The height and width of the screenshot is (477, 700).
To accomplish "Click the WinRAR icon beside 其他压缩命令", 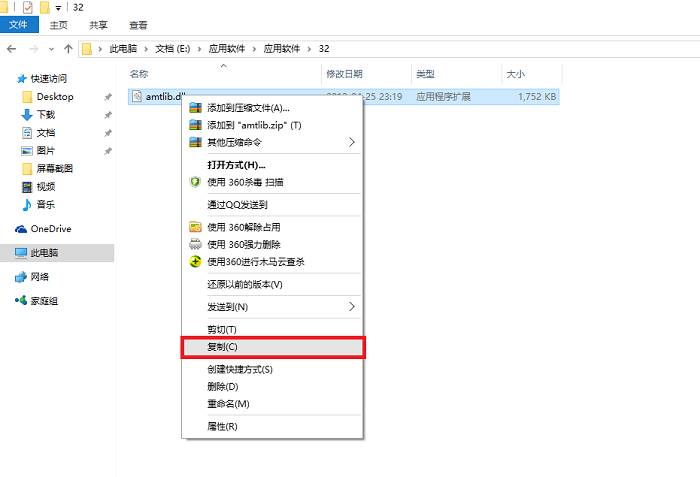I will coord(196,142).
